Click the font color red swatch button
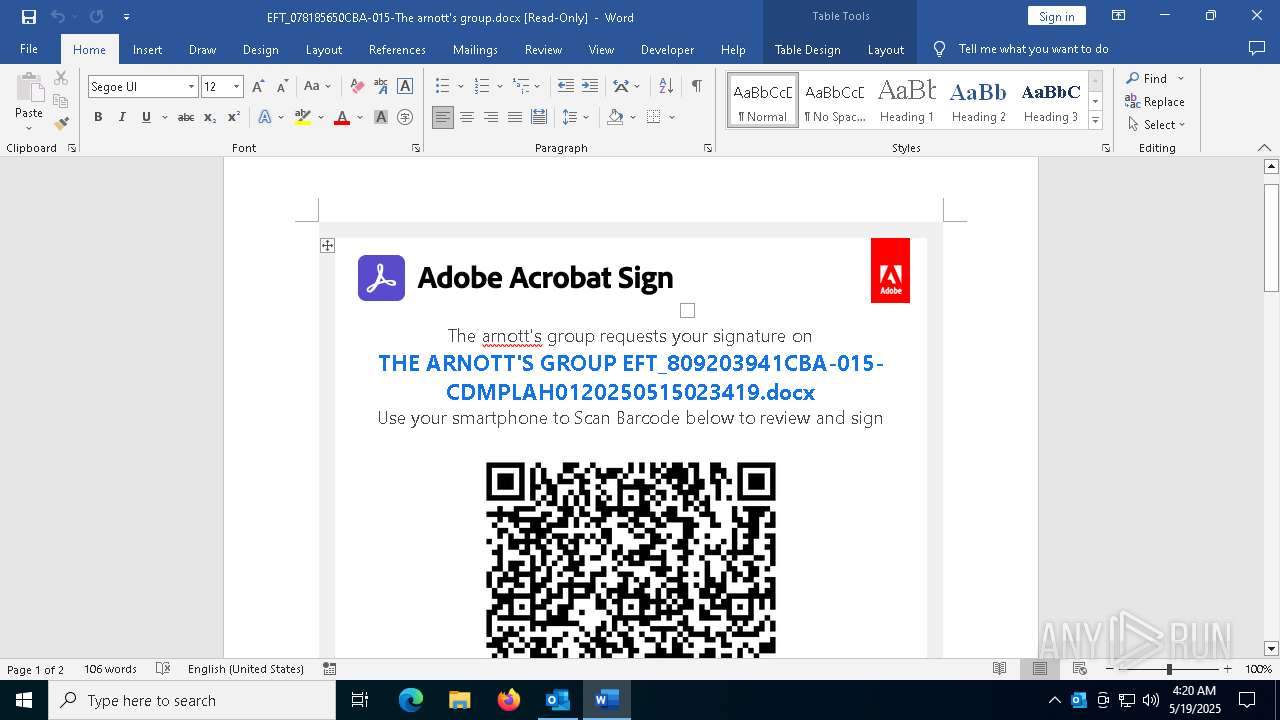This screenshot has width=1280, height=720. click(x=342, y=117)
